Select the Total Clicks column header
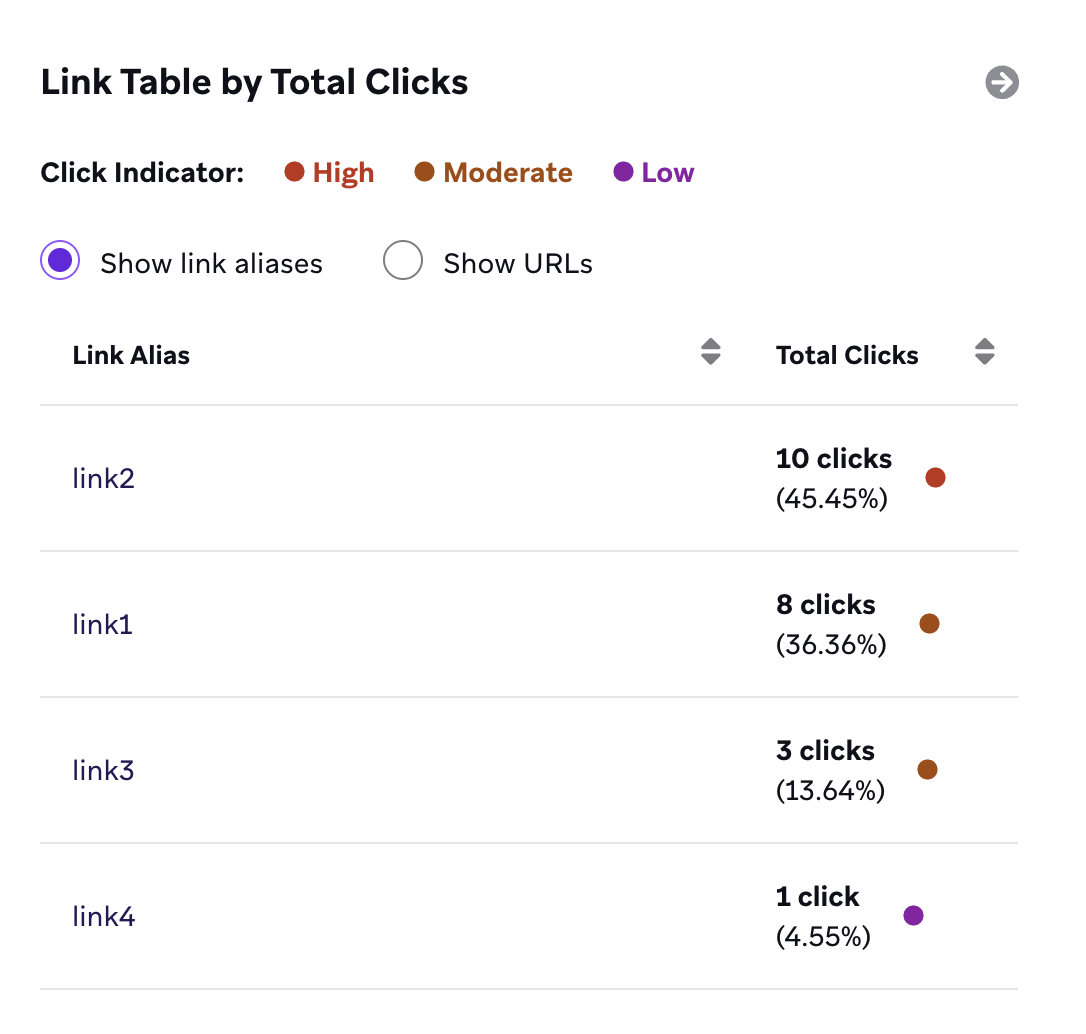The image size is (1086, 1034). click(847, 354)
